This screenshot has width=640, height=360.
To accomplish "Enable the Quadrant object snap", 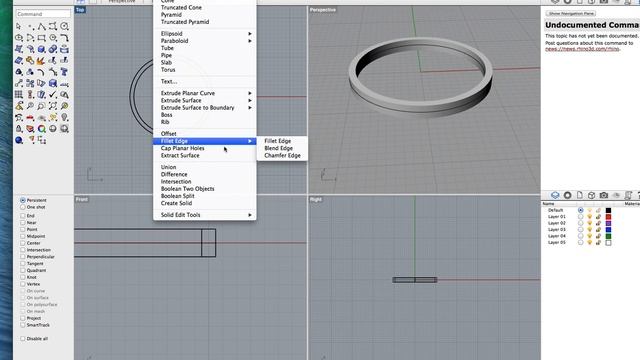I will pos(23,270).
